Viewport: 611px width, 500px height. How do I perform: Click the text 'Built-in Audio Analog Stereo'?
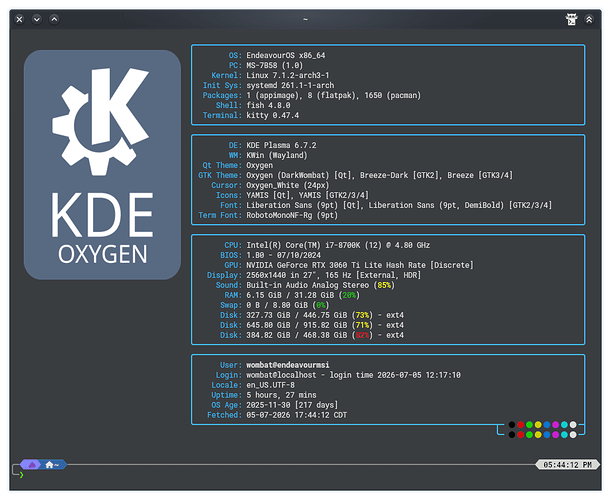(307, 285)
